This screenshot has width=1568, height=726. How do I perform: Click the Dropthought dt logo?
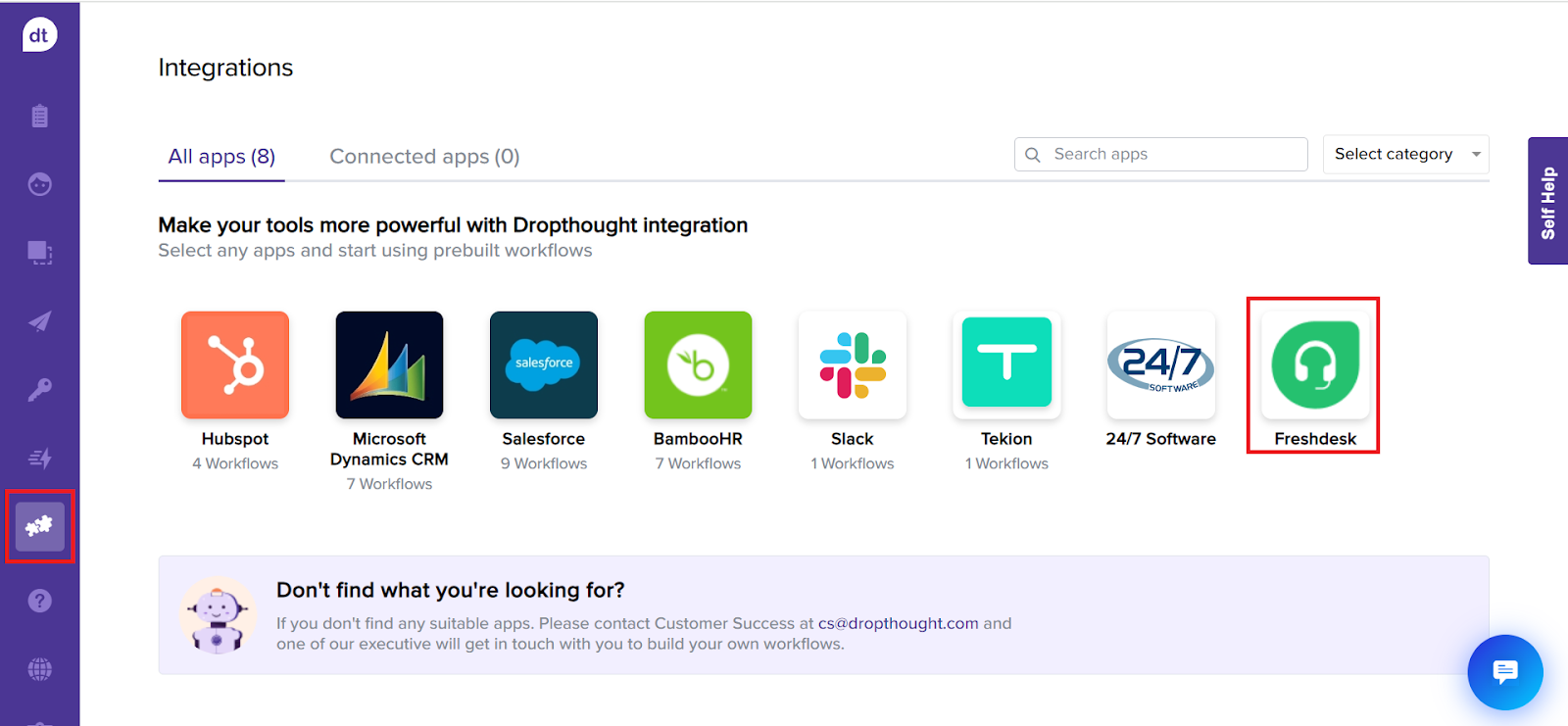click(x=39, y=36)
